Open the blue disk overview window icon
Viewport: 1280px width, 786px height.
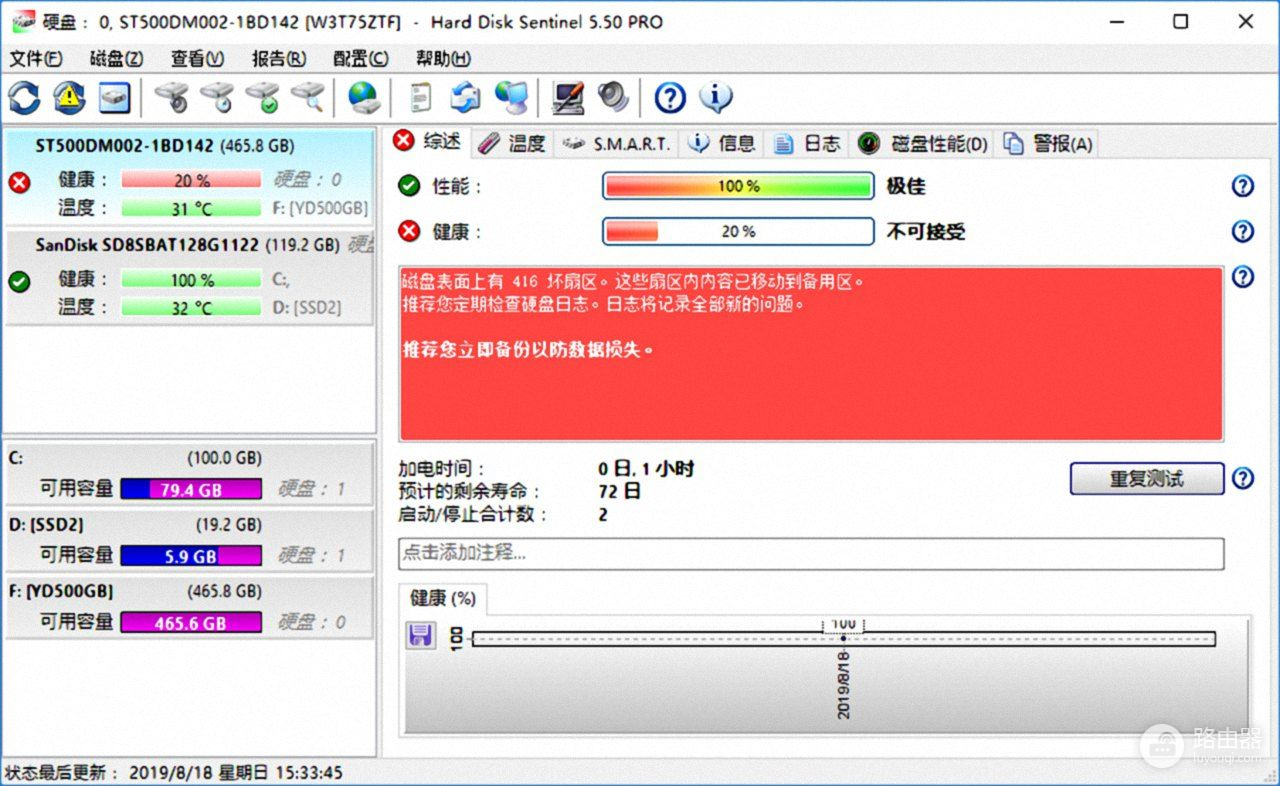tap(114, 97)
